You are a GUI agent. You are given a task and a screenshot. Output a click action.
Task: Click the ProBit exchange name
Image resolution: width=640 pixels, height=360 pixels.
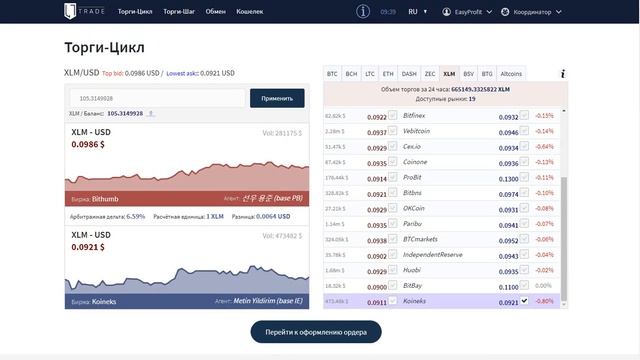pyautogui.click(x=412, y=178)
